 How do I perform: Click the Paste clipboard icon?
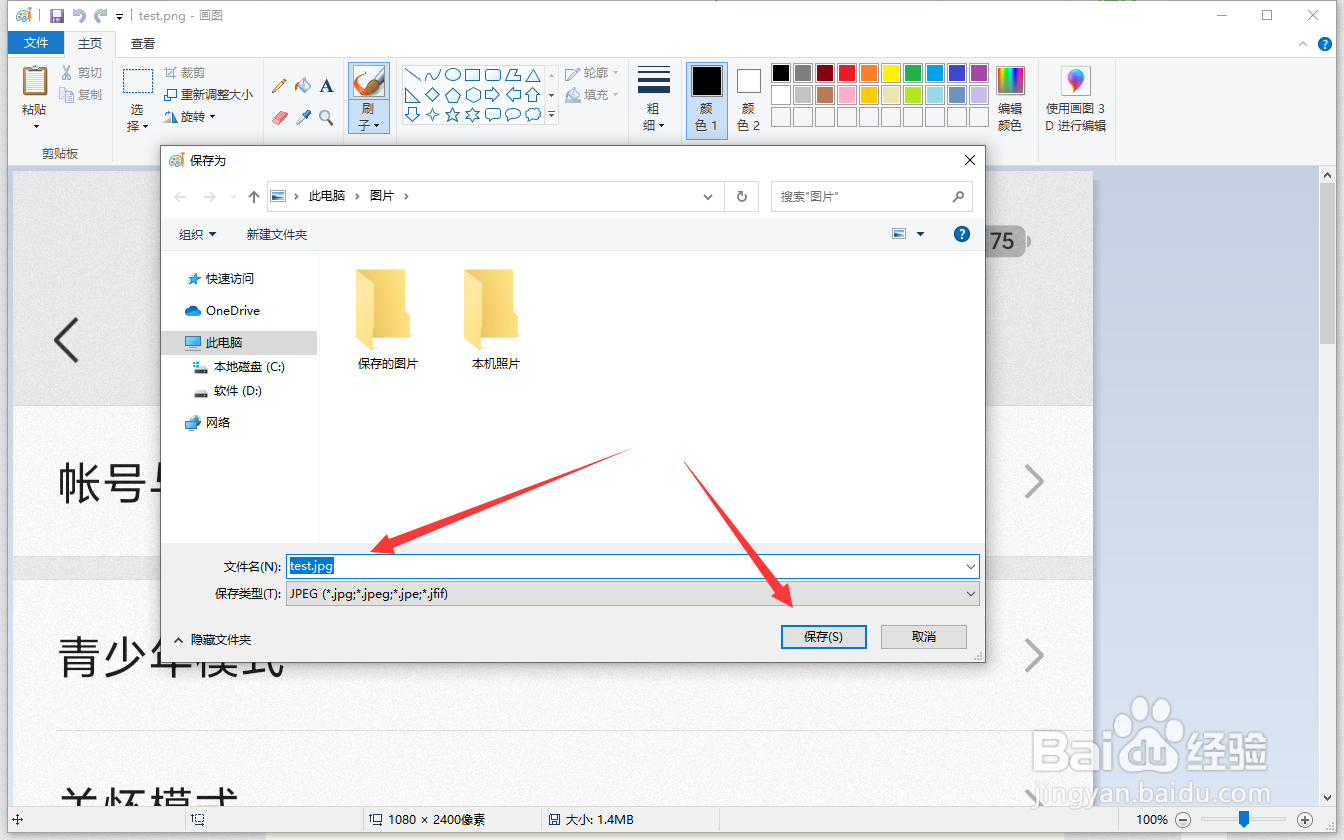tap(35, 81)
